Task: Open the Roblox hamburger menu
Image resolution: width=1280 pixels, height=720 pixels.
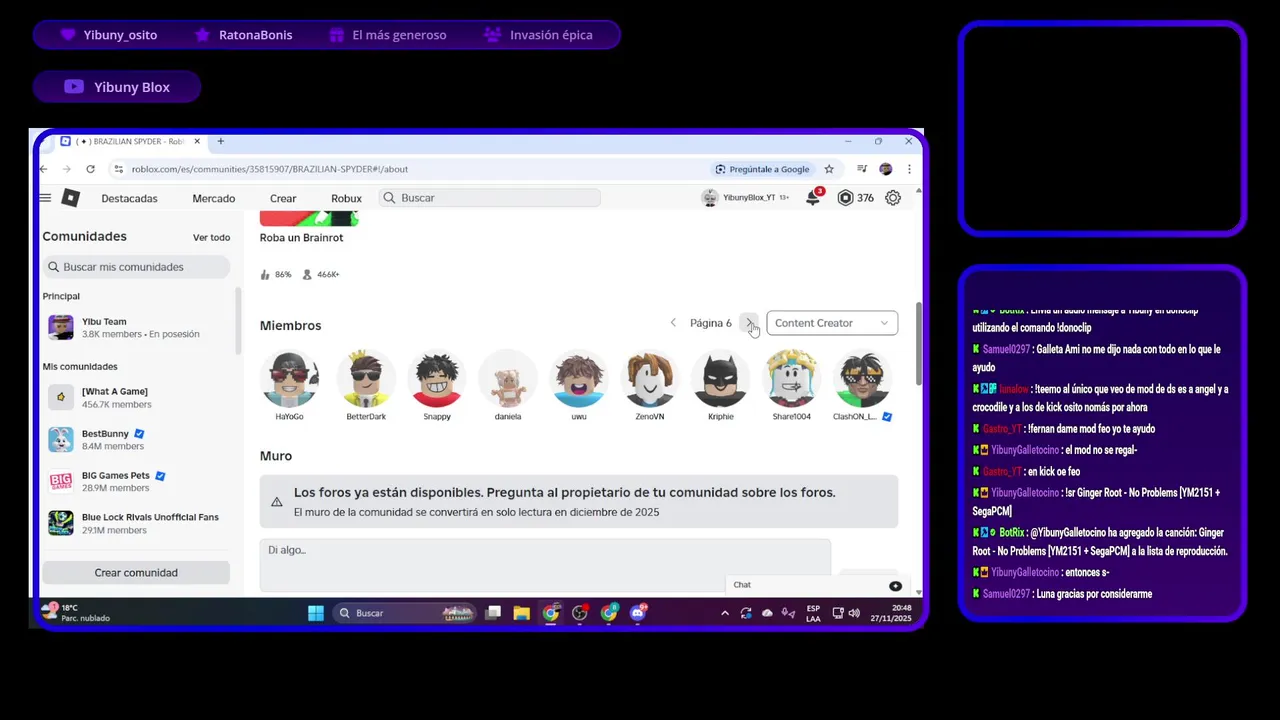Action: tap(45, 198)
